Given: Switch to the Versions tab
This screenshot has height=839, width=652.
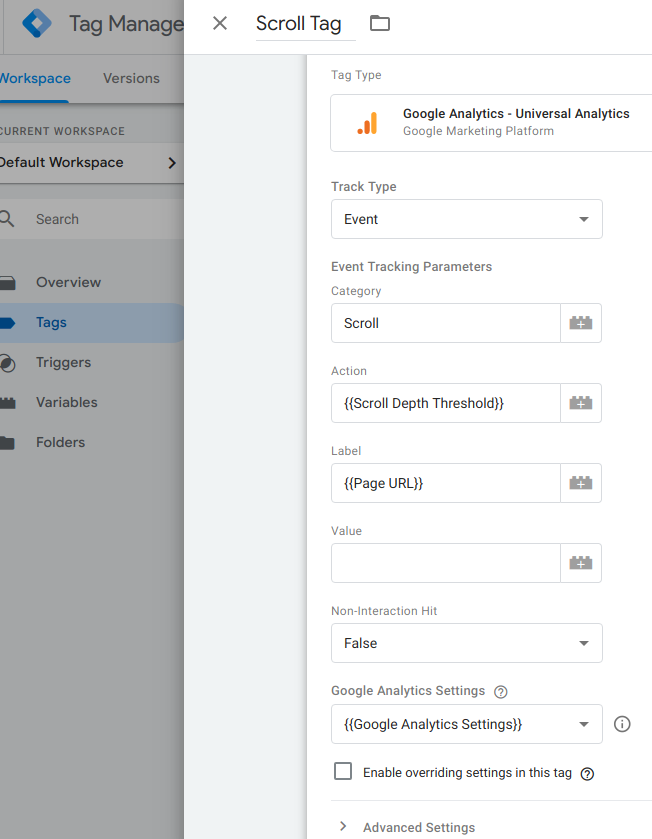Looking at the screenshot, I should click(x=132, y=79).
